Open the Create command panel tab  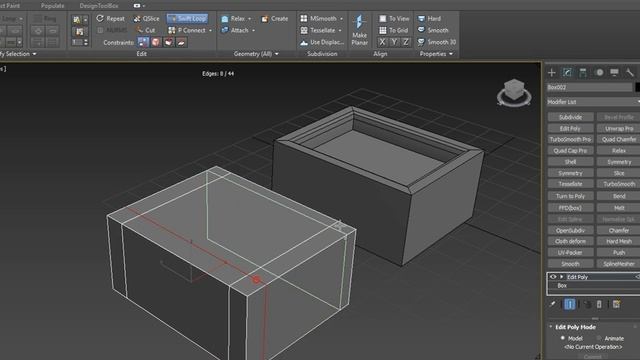pos(552,73)
